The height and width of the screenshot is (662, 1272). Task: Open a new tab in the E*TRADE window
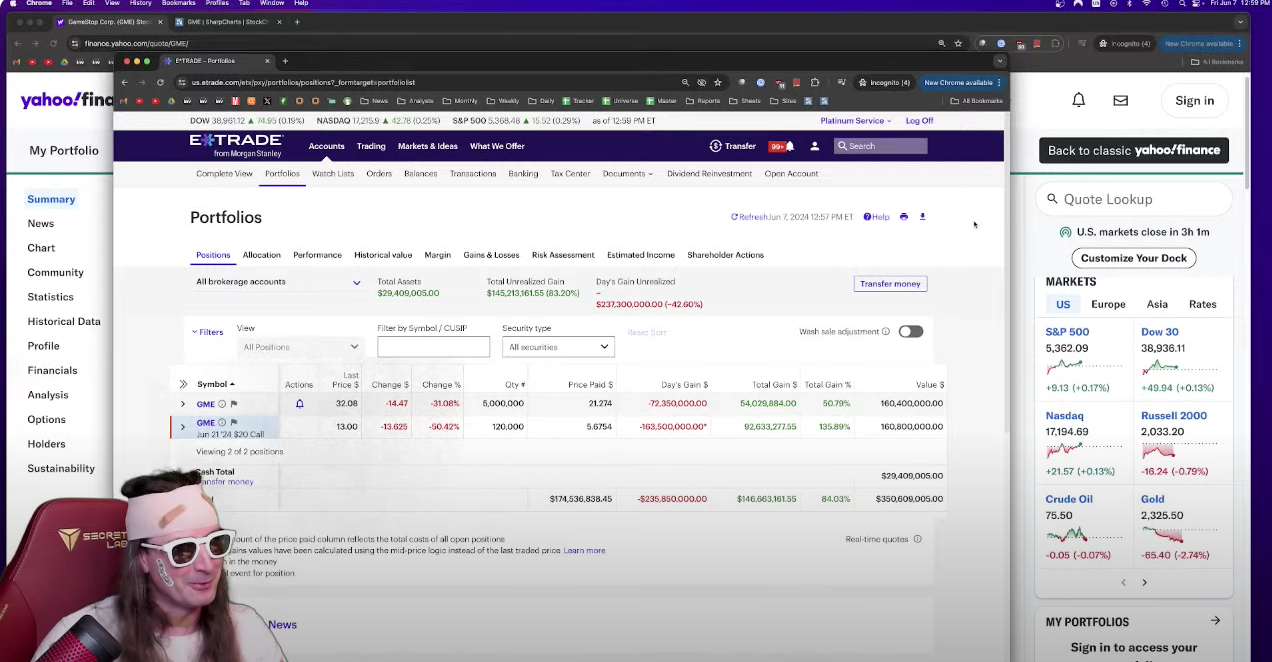[285, 61]
